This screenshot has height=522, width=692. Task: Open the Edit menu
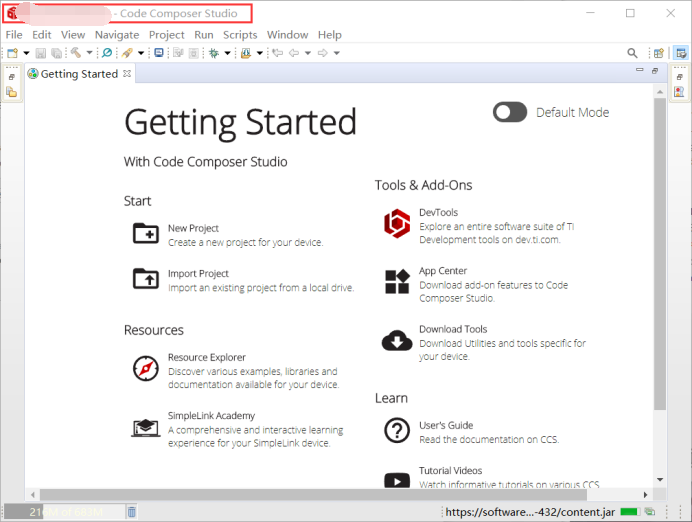41,35
